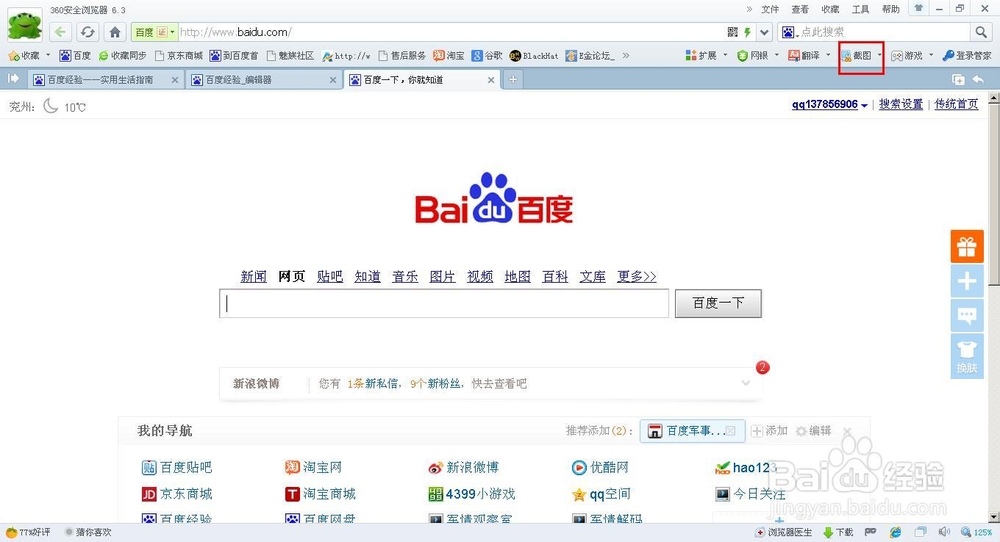This screenshot has width=1000, height=542.
Task: Open the BlackHat bookmark
Action: click(x=534, y=56)
